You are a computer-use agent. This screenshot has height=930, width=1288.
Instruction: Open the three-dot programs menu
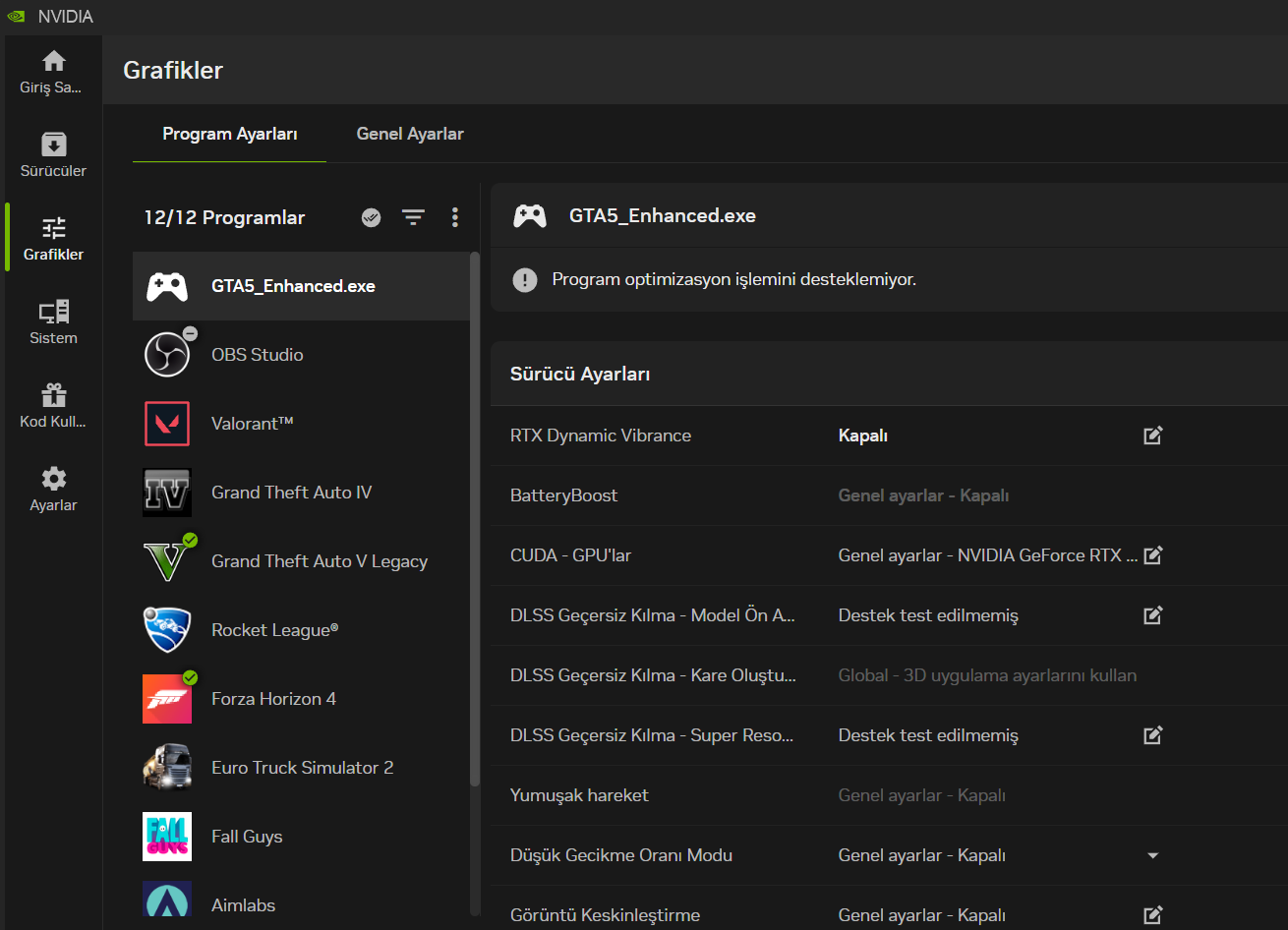pyautogui.click(x=454, y=217)
